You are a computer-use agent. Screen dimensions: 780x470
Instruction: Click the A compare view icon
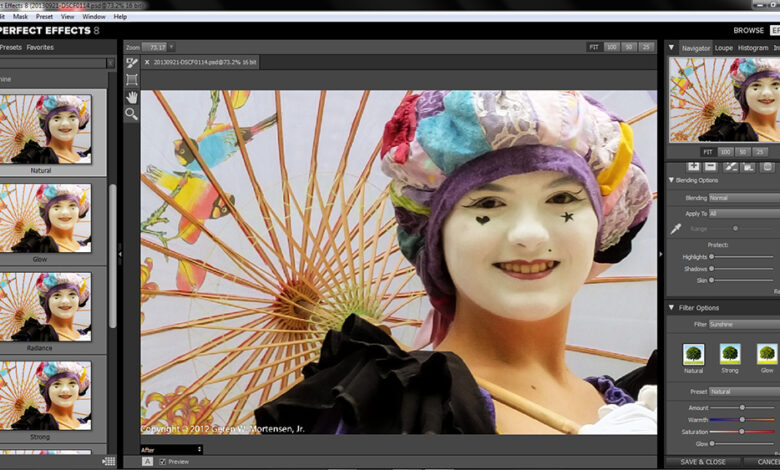tap(147, 462)
